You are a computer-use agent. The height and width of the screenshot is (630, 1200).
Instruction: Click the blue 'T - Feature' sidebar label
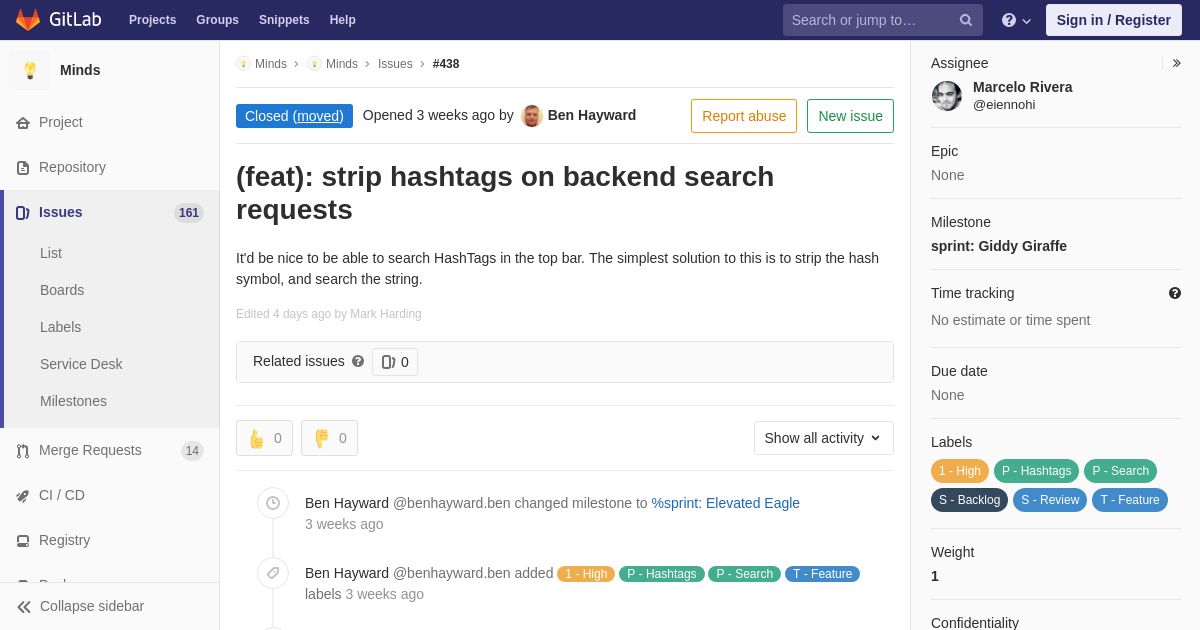[1130, 500]
